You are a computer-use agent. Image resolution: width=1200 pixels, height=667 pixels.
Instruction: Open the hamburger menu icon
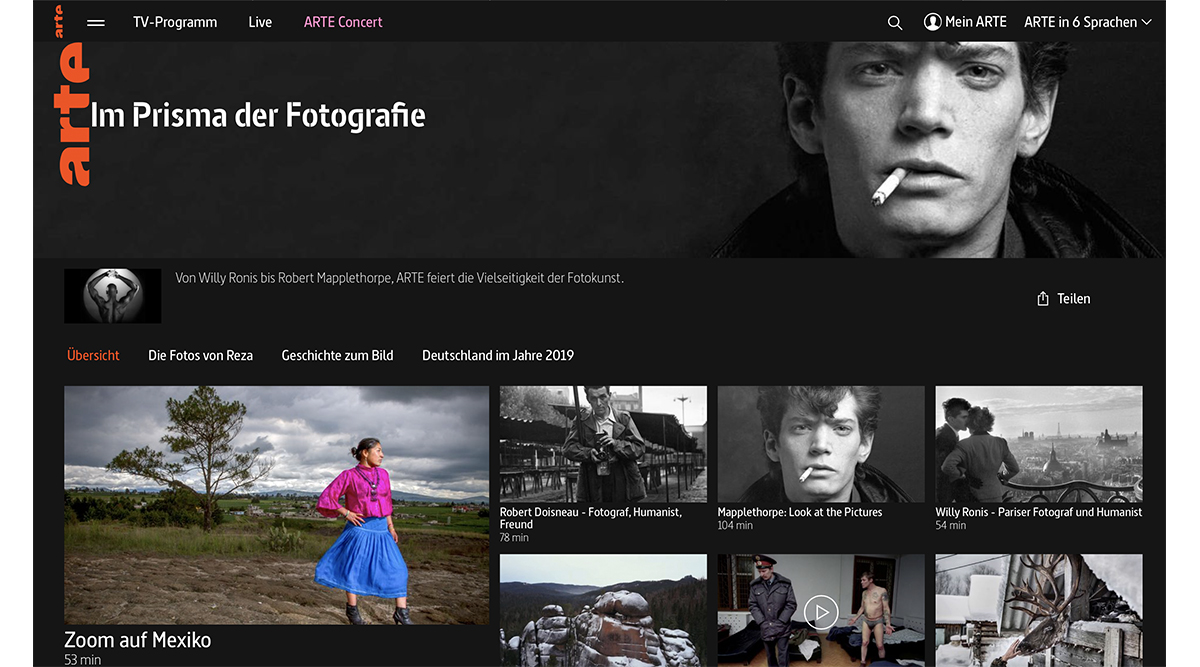point(96,23)
